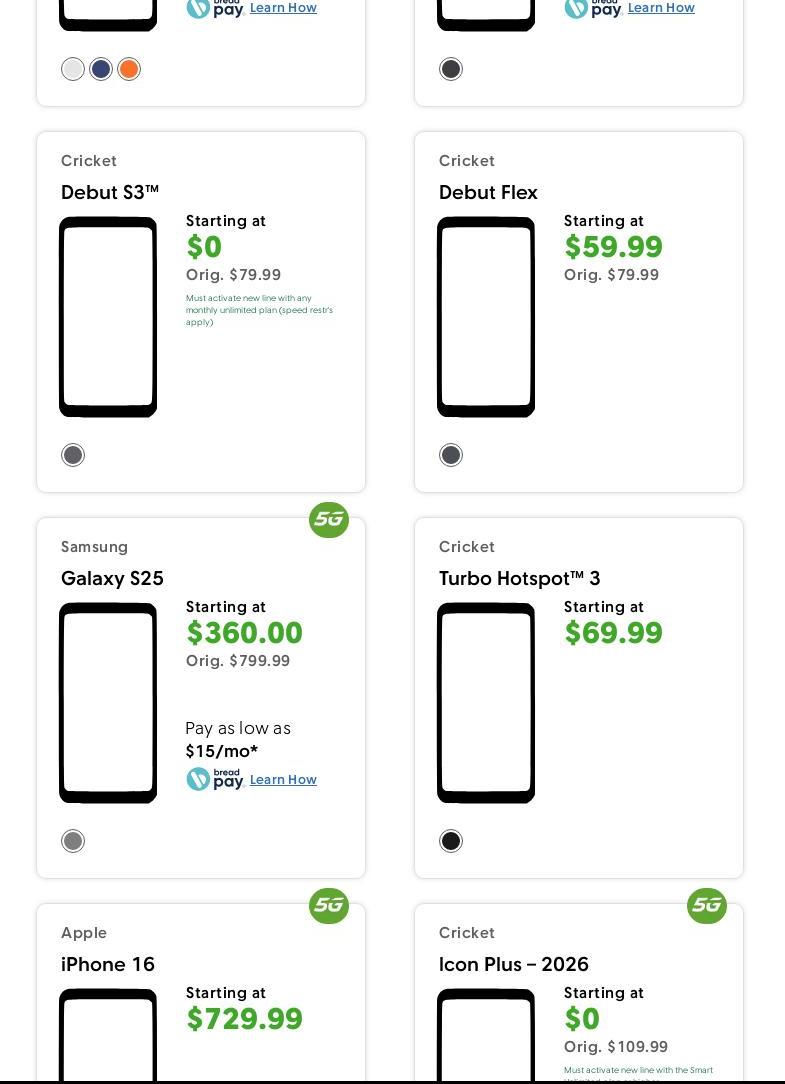Click the 5G badge on iPhone 16 card
Viewport: 785px width, 1084px height.
[329, 906]
